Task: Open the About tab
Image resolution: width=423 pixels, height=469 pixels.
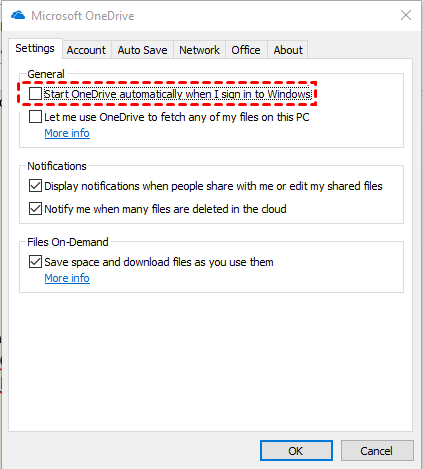Action: pyautogui.click(x=288, y=50)
